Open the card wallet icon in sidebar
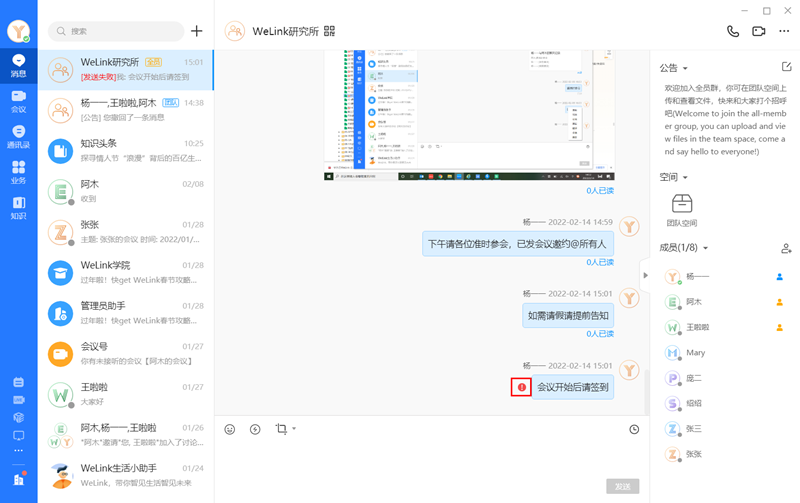Image resolution: width=800 pixels, height=503 pixels. (x=18, y=400)
